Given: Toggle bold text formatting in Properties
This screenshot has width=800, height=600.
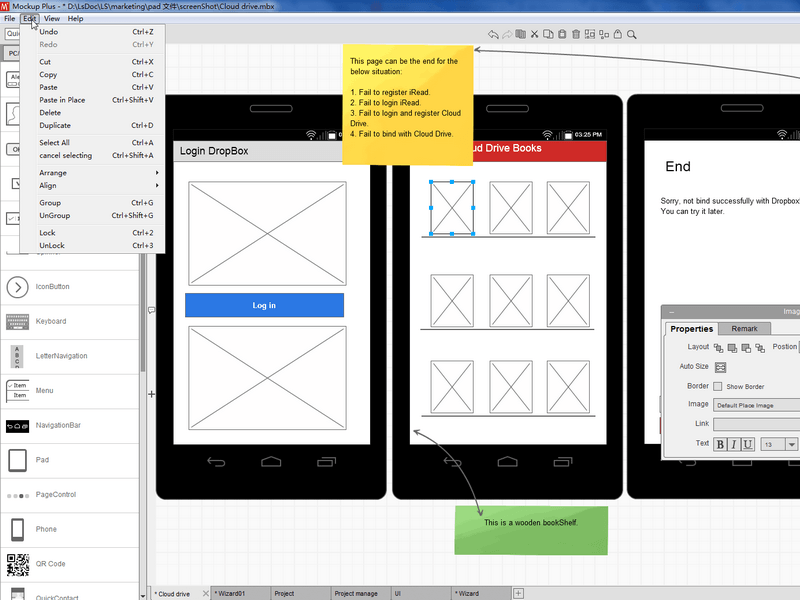Looking at the screenshot, I should pos(720,444).
